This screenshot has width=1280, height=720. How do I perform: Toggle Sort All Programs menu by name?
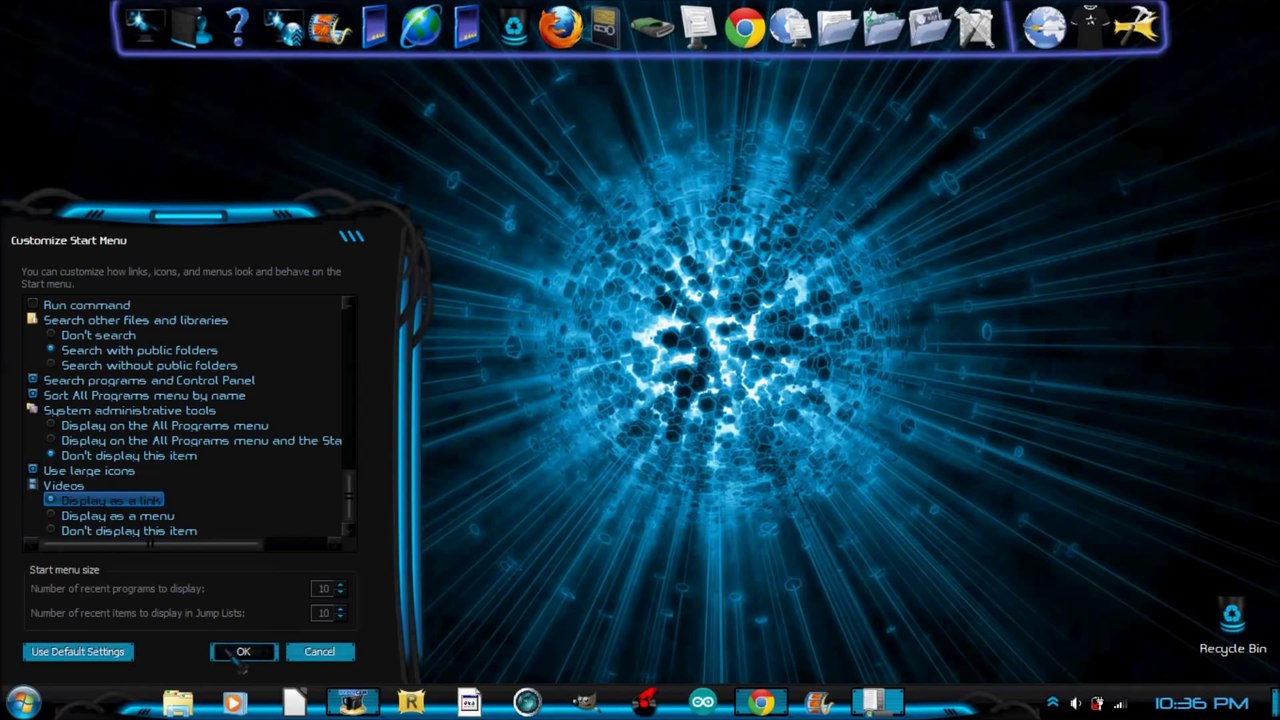[33, 395]
